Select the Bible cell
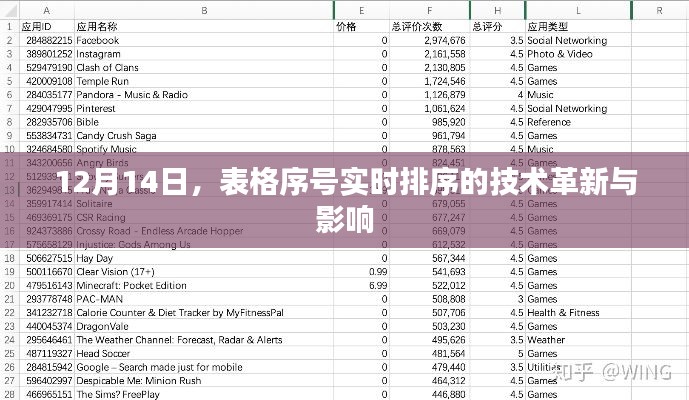The image size is (689, 400). (204, 122)
